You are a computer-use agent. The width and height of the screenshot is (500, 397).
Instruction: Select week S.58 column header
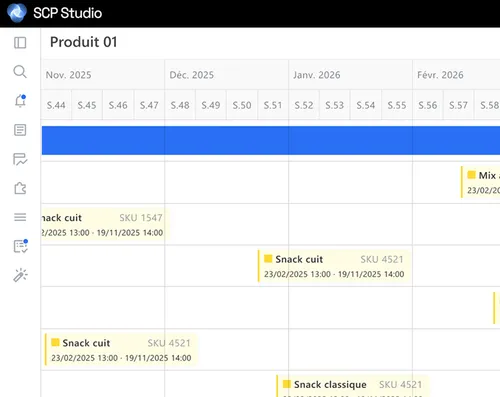point(487,105)
